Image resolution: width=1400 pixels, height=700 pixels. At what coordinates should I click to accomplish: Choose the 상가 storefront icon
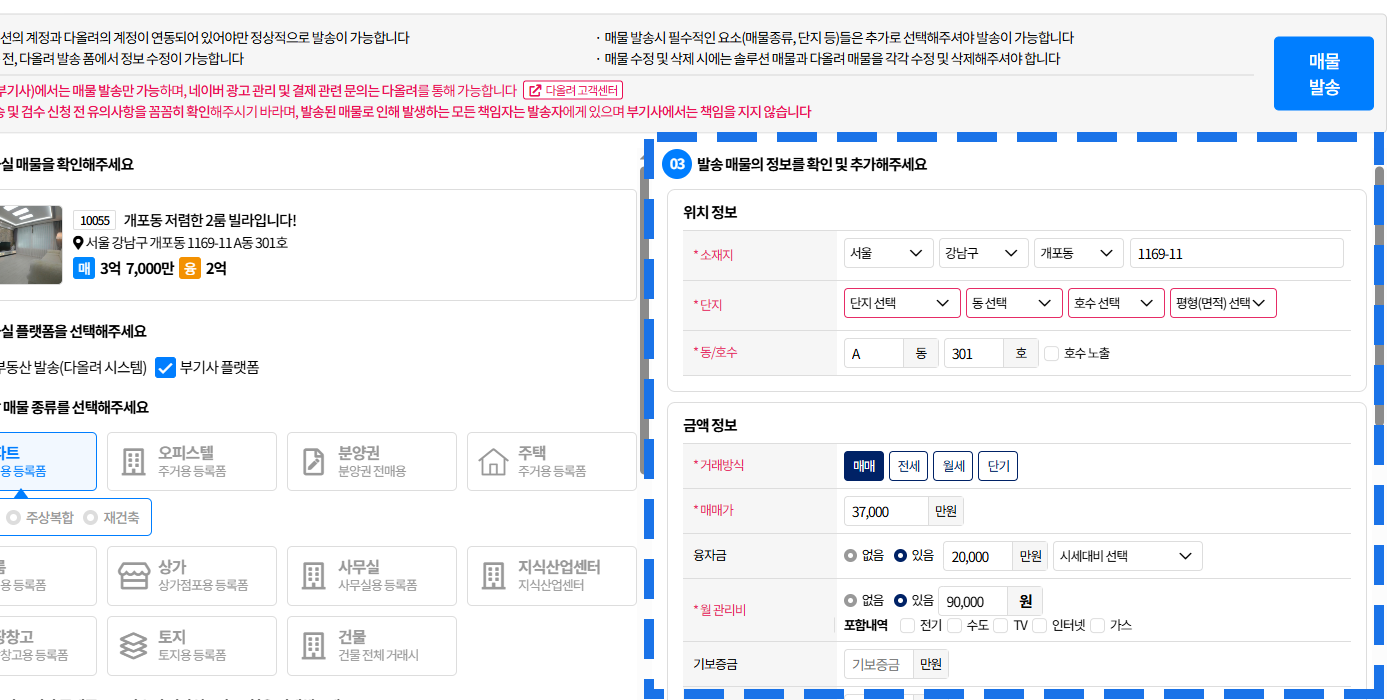pyautogui.click(x=133, y=575)
